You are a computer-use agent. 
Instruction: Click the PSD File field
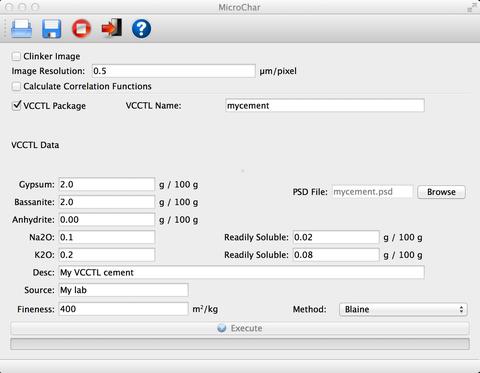(372, 192)
